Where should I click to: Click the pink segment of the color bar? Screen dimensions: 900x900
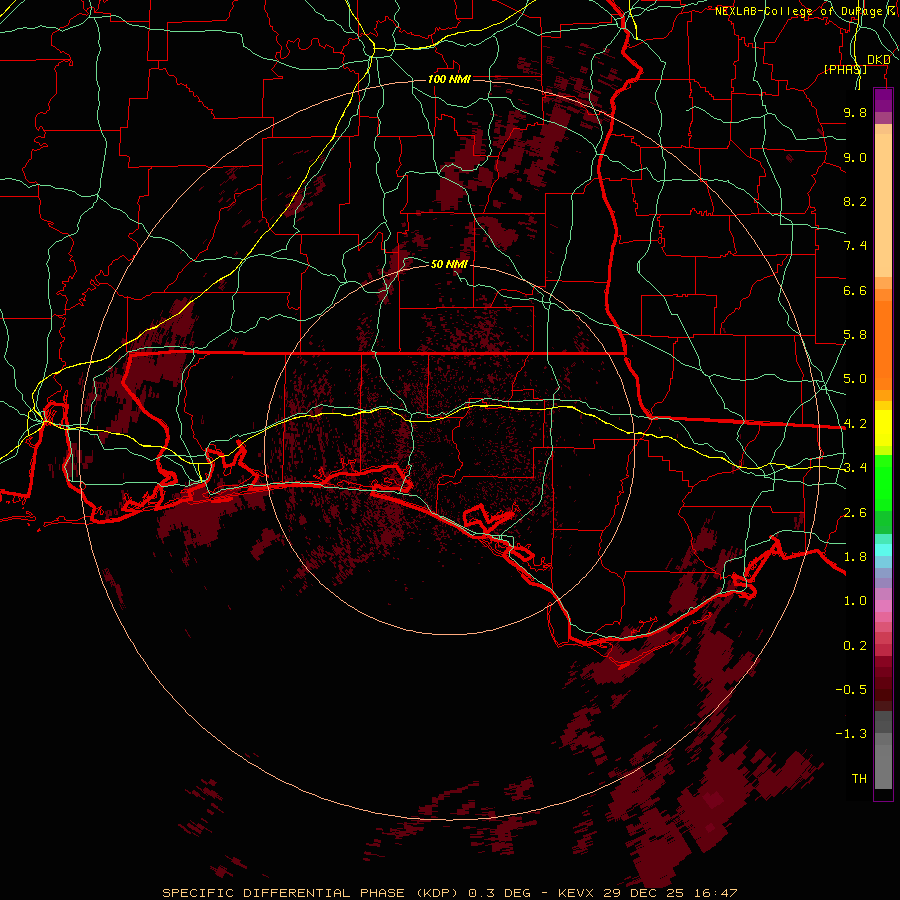(883, 606)
